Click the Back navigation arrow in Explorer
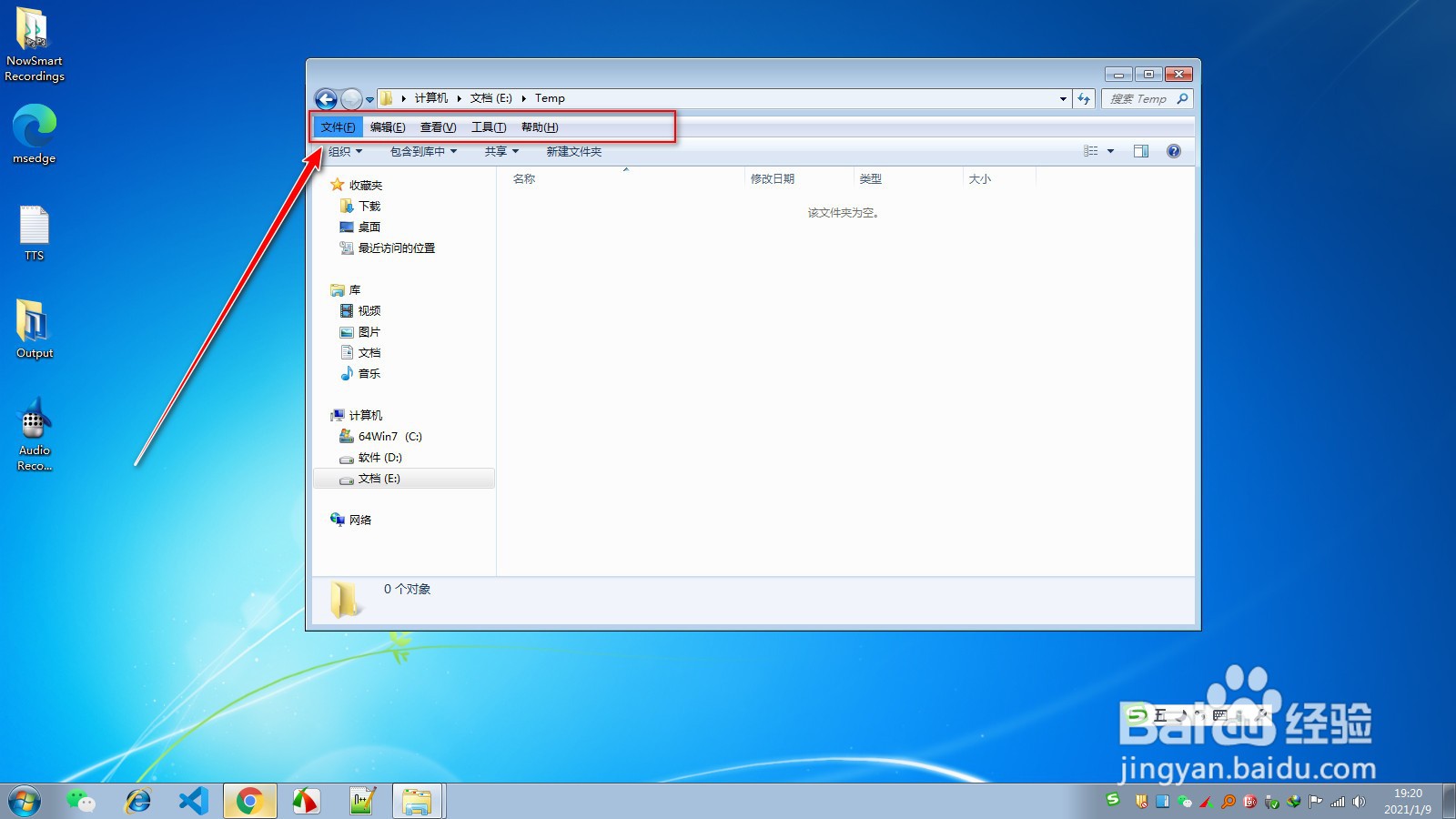Viewport: 1456px width, 819px height. [x=326, y=99]
